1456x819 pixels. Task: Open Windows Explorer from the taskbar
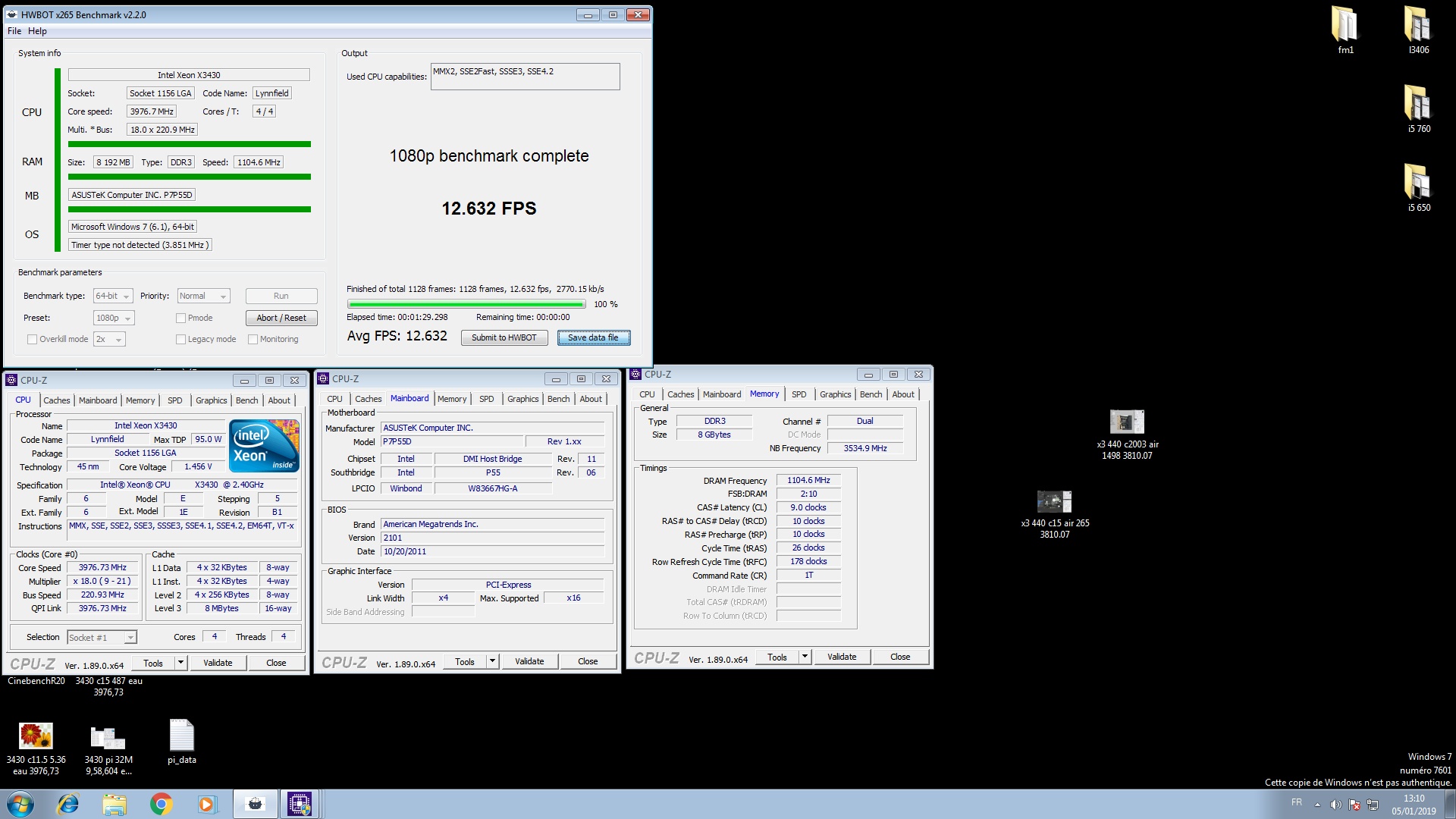pos(115,804)
